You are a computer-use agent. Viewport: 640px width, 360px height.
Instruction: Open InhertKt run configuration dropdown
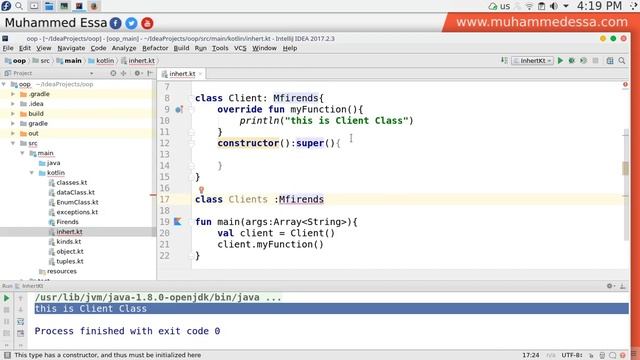(x=533, y=60)
